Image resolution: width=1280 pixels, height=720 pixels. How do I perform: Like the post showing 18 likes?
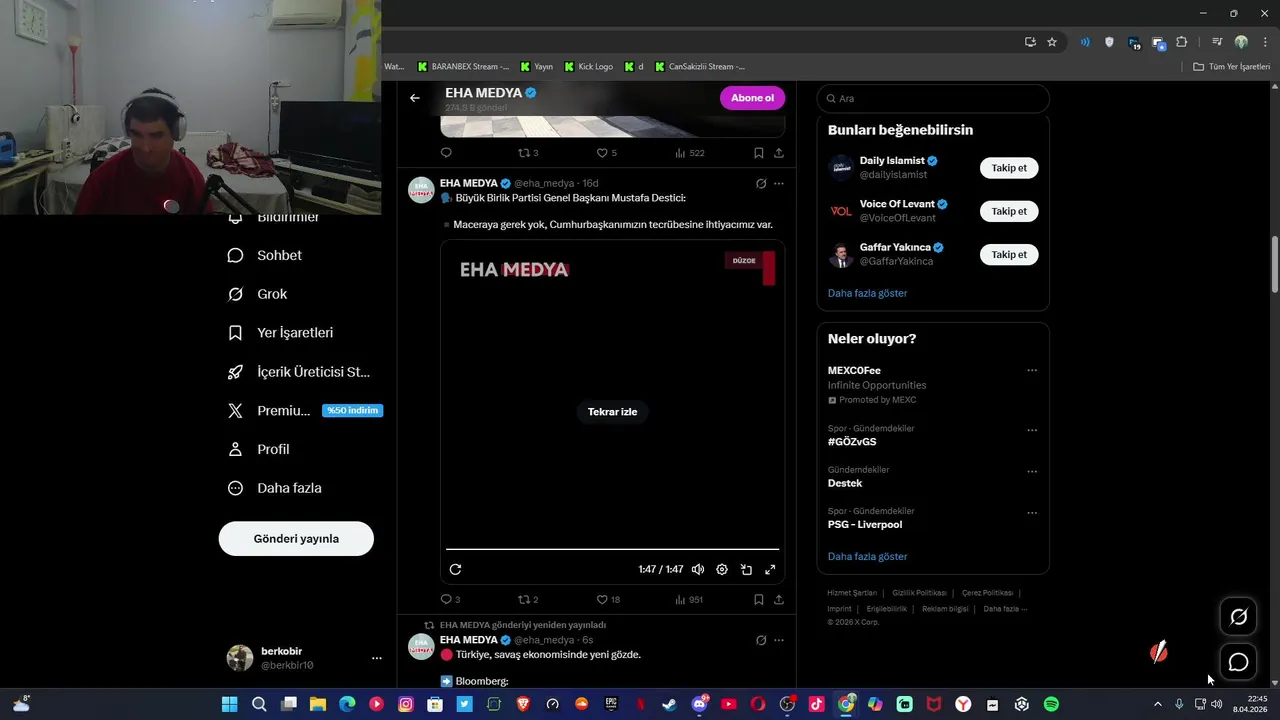pyautogui.click(x=608, y=599)
